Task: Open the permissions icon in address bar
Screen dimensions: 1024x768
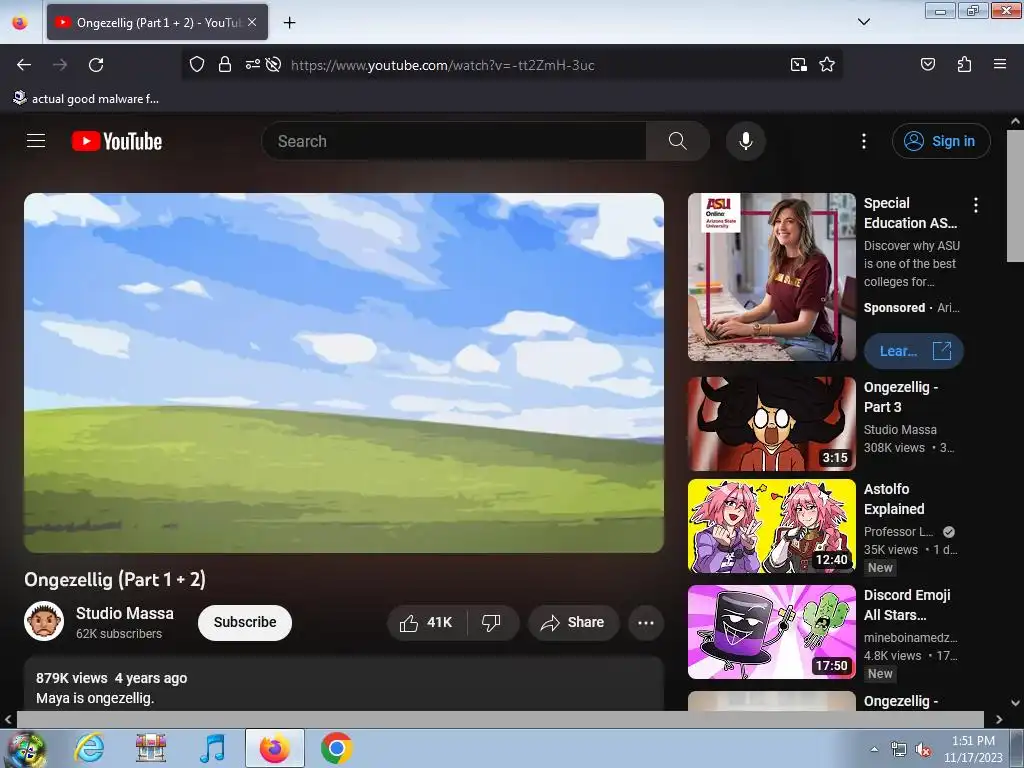Action: click(252, 65)
